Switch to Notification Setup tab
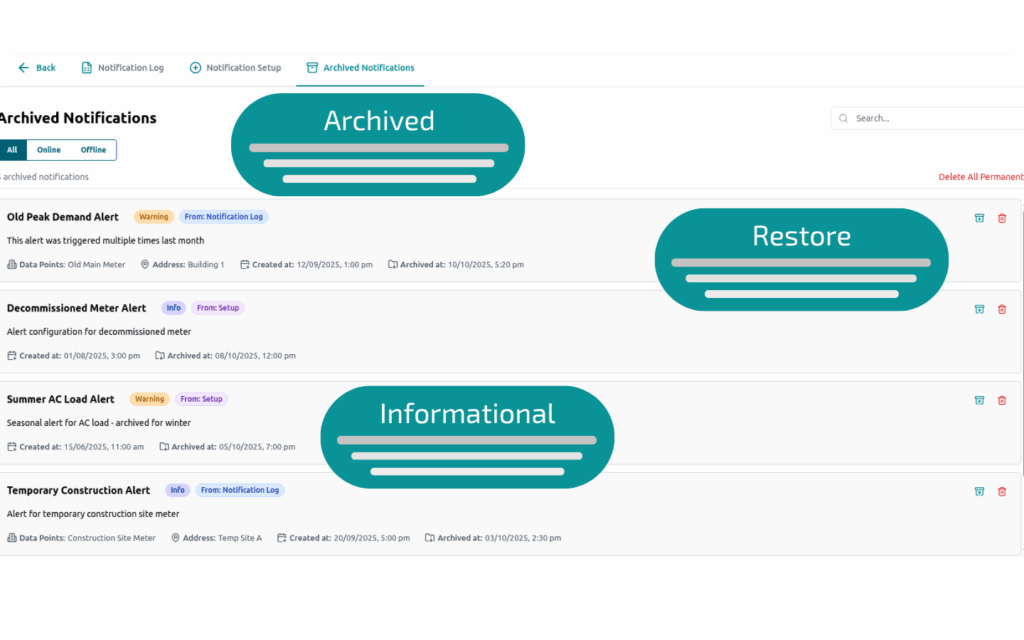Image resolution: width=1024 pixels, height=640 pixels. pos(235,68)
